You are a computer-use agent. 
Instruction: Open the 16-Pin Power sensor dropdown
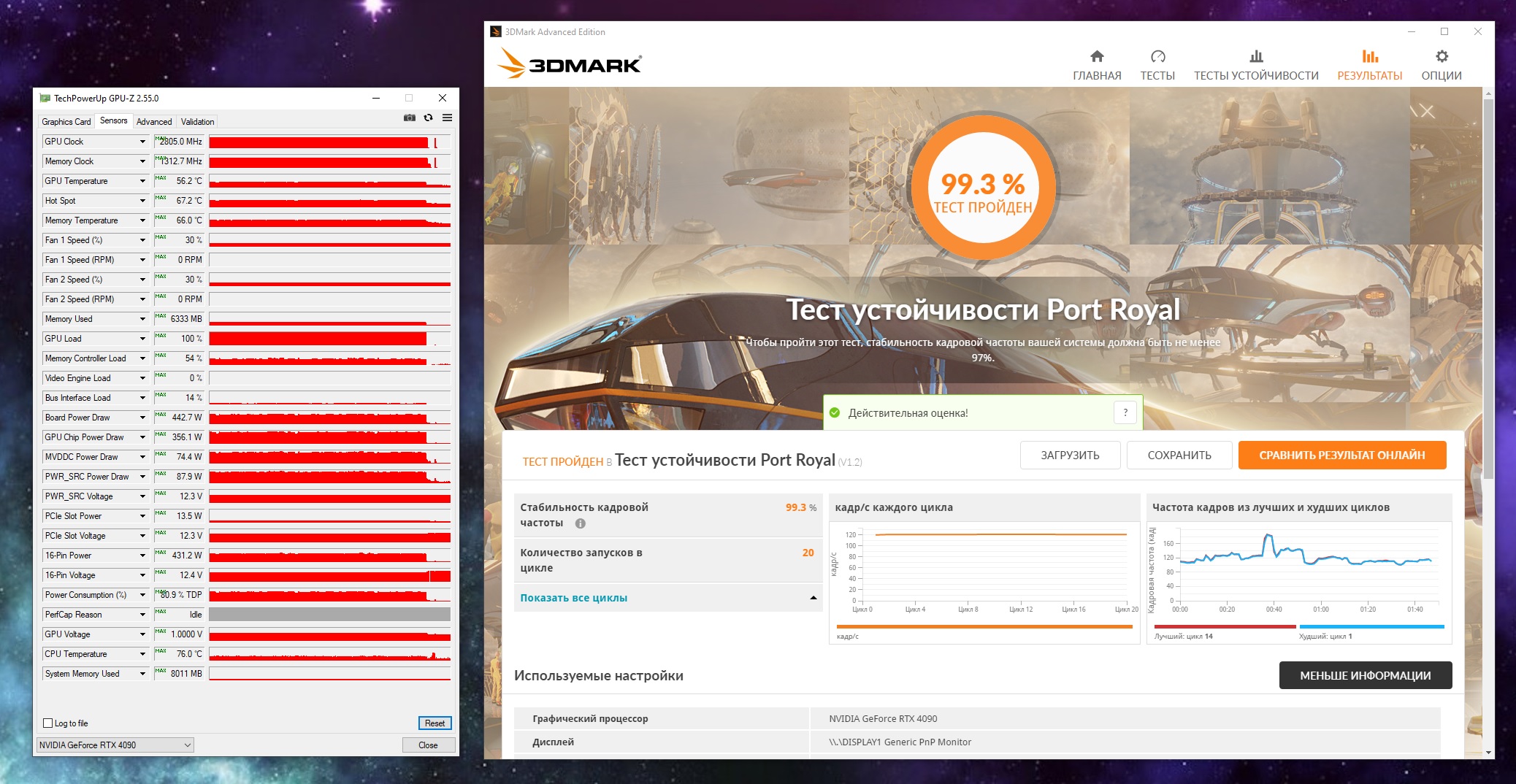(142, 556)
